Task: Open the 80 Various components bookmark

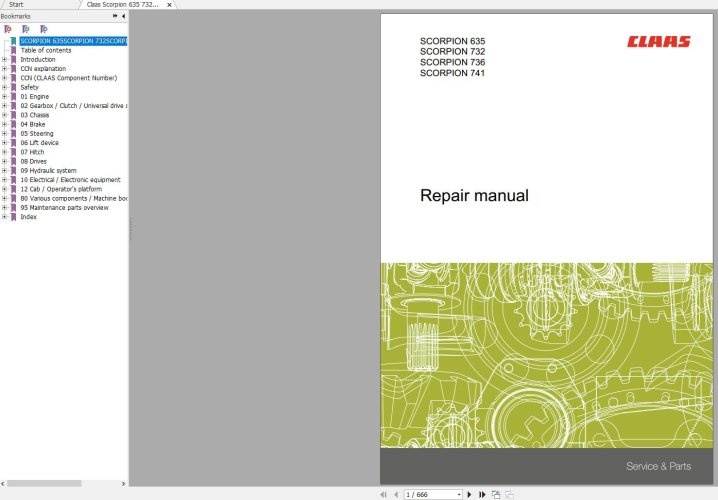Action: coord(74,198)
